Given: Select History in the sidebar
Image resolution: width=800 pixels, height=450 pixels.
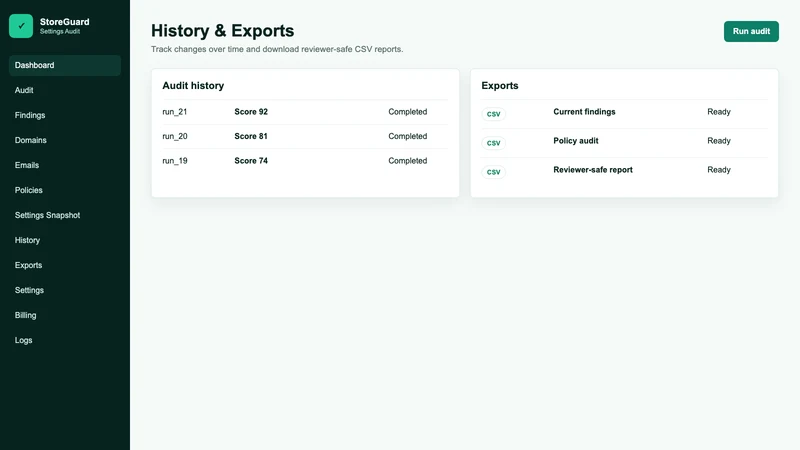Looking at the screenshot, I should click(x=65, y=240).
